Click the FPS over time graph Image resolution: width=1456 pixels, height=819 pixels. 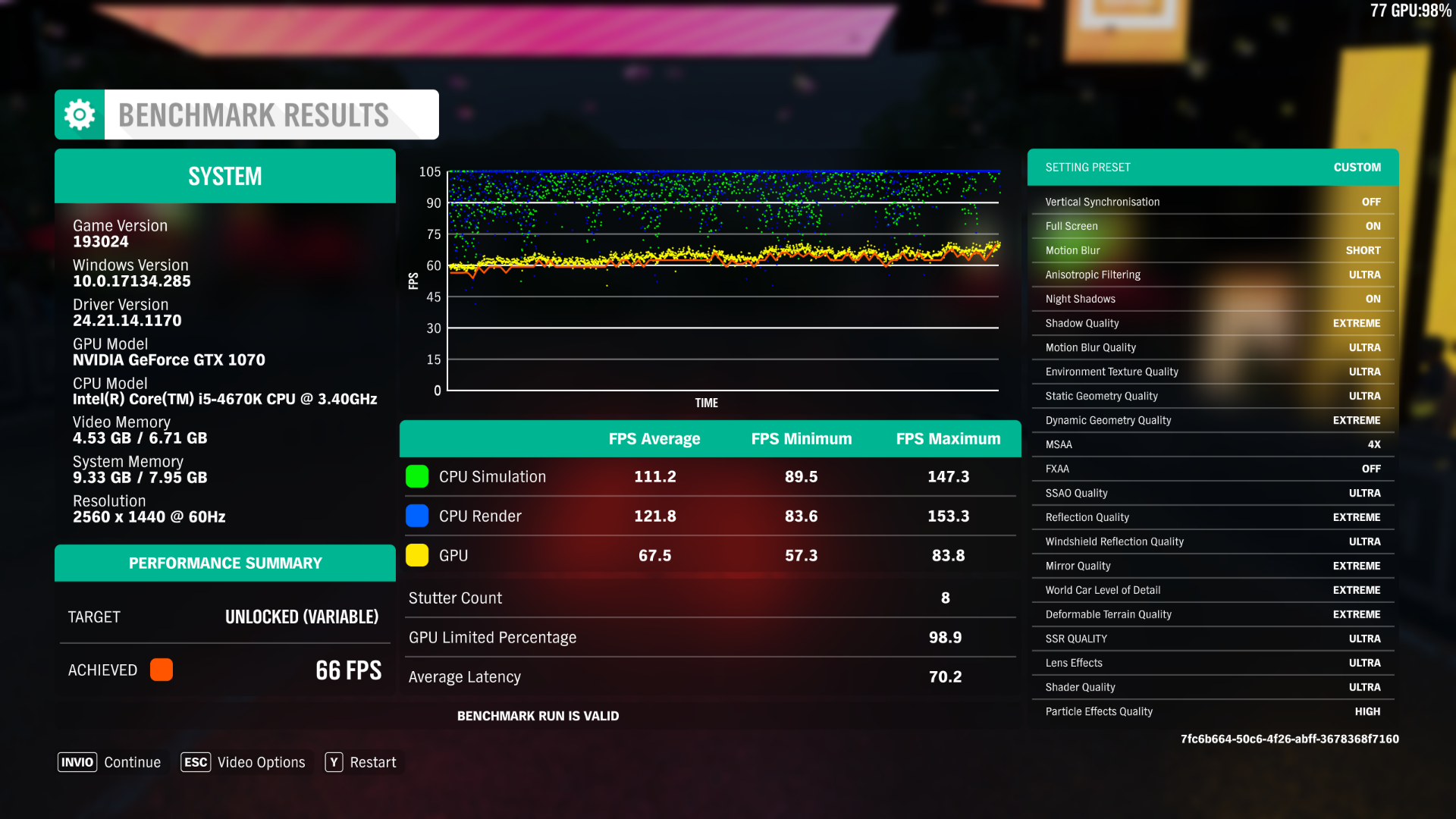pos(723,281)
